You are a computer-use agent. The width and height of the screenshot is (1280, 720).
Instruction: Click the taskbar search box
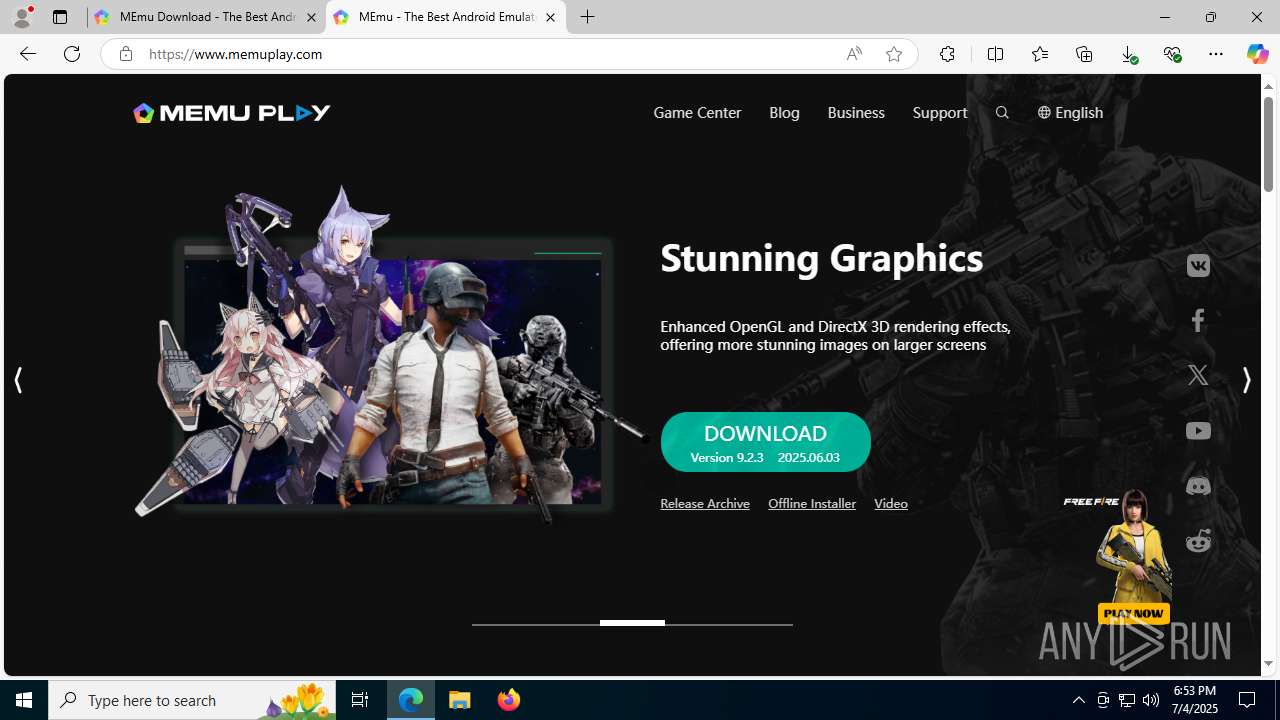click(192, 700)
